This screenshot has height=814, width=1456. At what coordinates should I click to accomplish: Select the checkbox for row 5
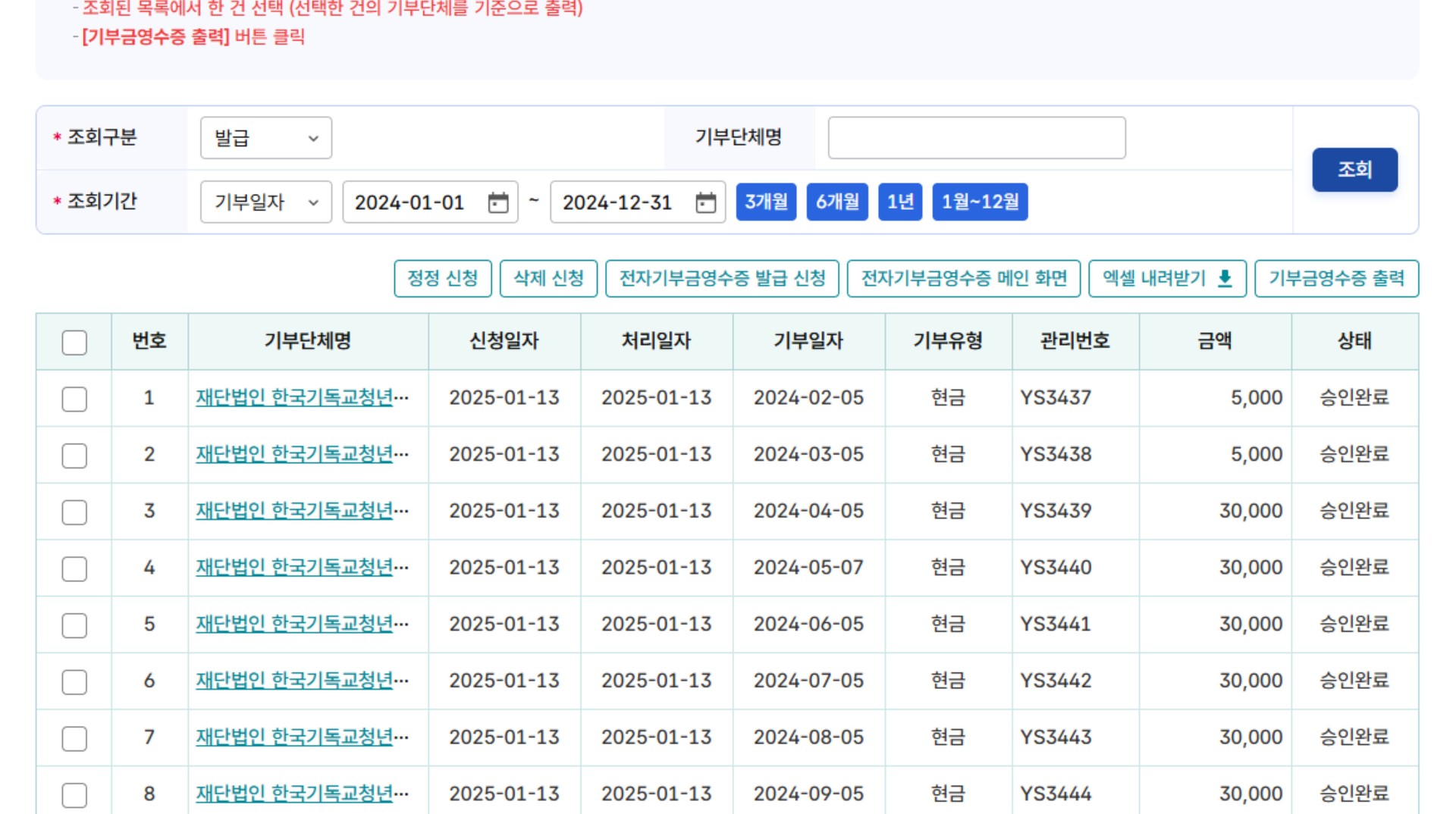point(74,625)
